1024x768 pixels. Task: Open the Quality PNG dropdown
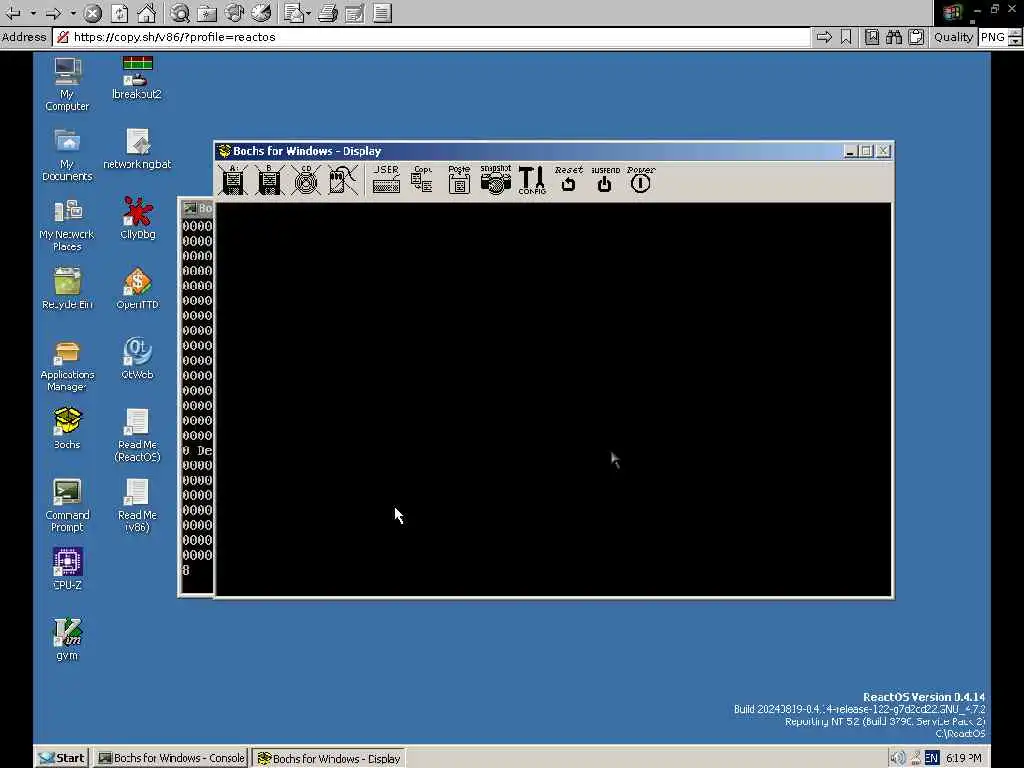(1000, 37)
